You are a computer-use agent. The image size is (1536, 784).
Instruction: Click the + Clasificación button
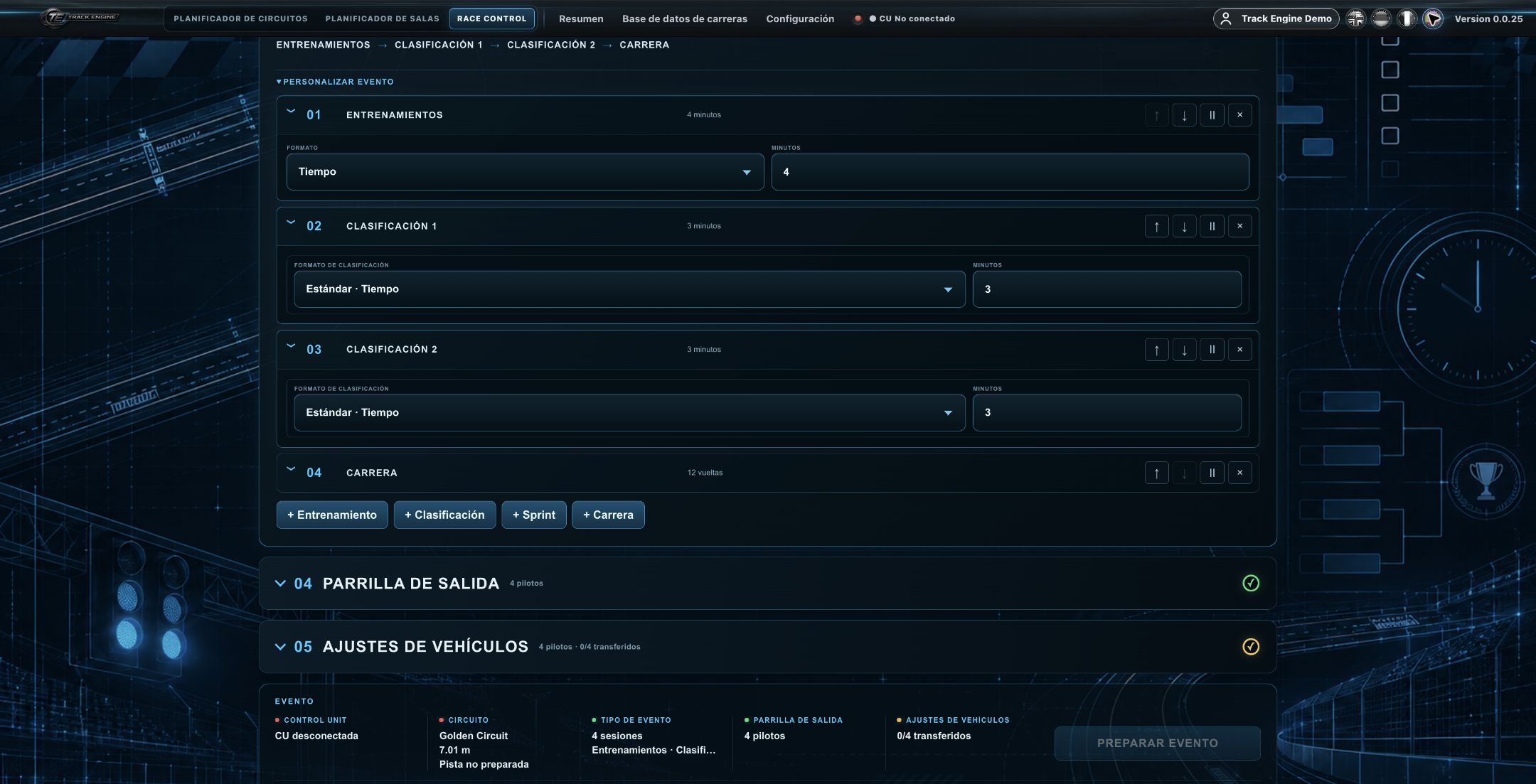coord(444,515)
